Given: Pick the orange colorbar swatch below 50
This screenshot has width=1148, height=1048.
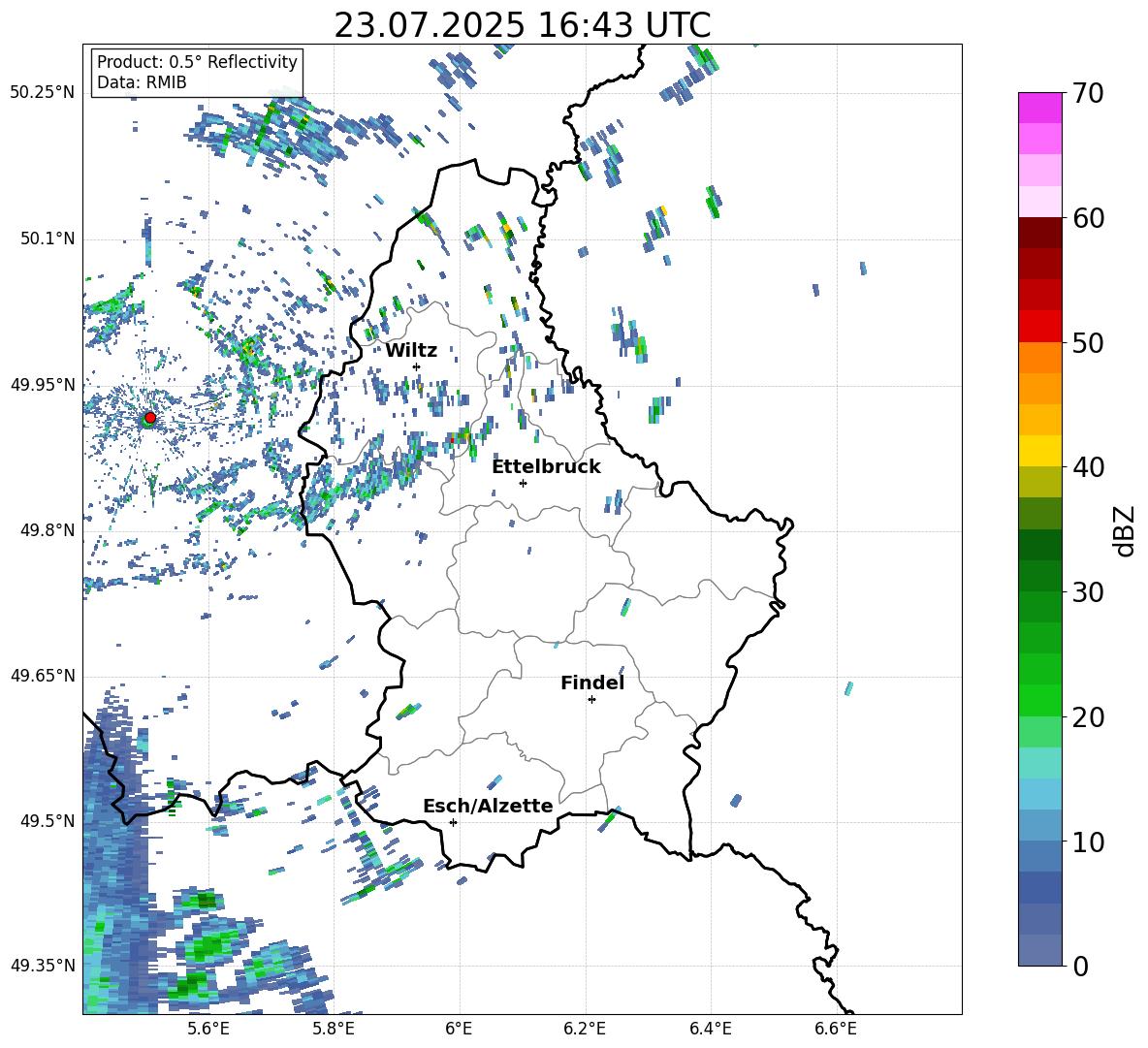Looking at the screenshot, I should (1039, 357).
